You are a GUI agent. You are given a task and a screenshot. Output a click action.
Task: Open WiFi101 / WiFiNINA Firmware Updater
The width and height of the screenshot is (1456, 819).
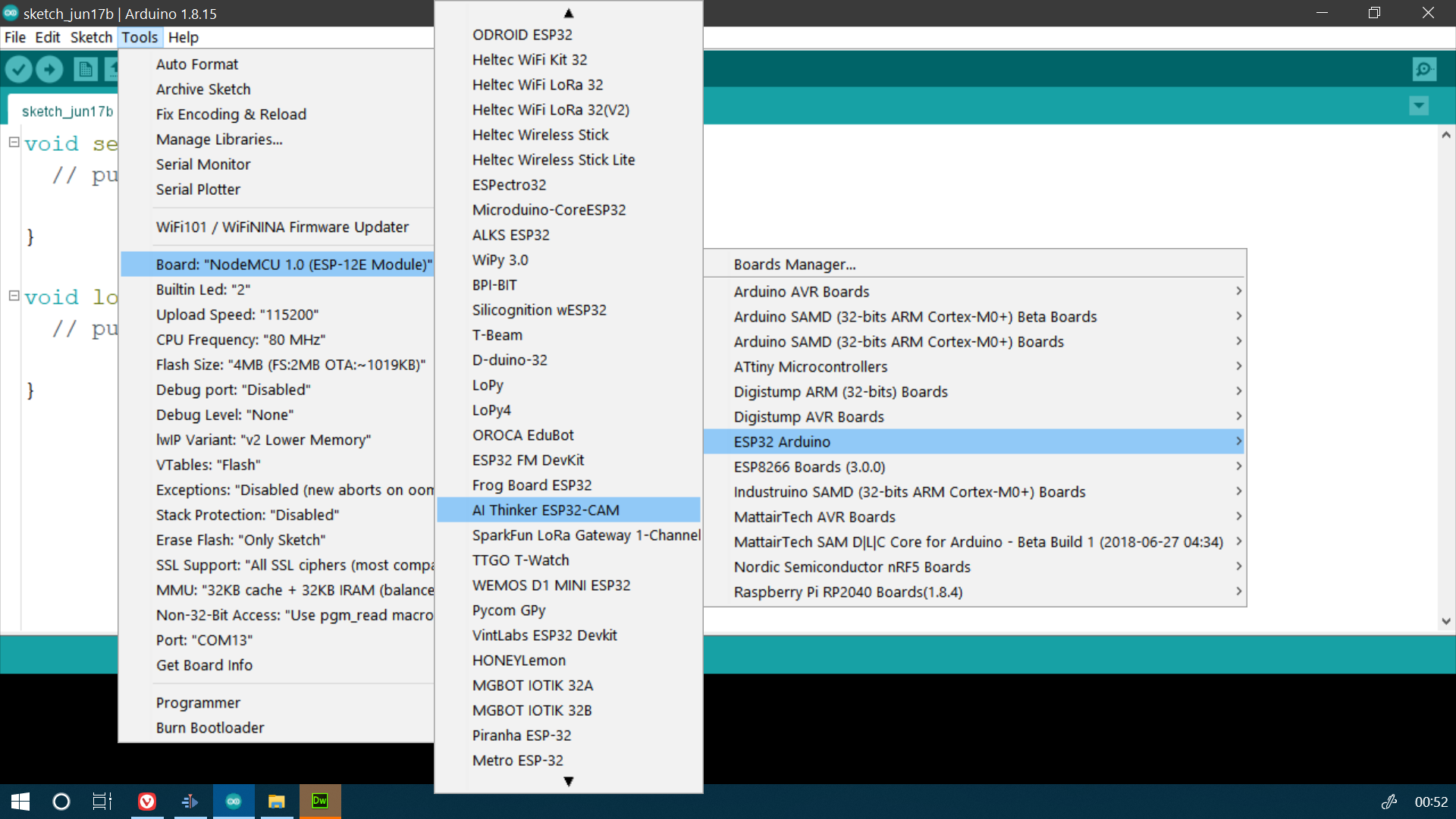(x=278, y=227)
